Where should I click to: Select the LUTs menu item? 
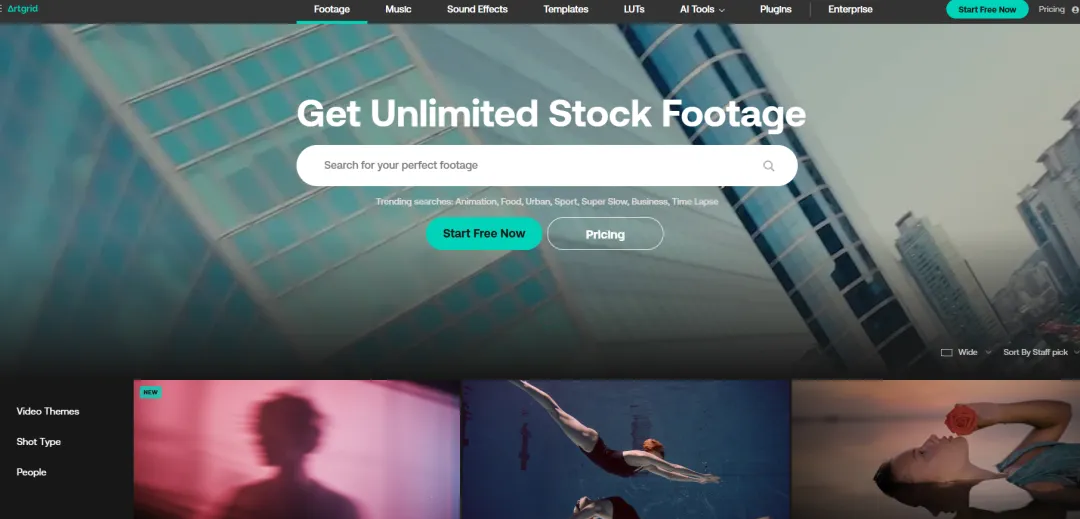point(634,10)
